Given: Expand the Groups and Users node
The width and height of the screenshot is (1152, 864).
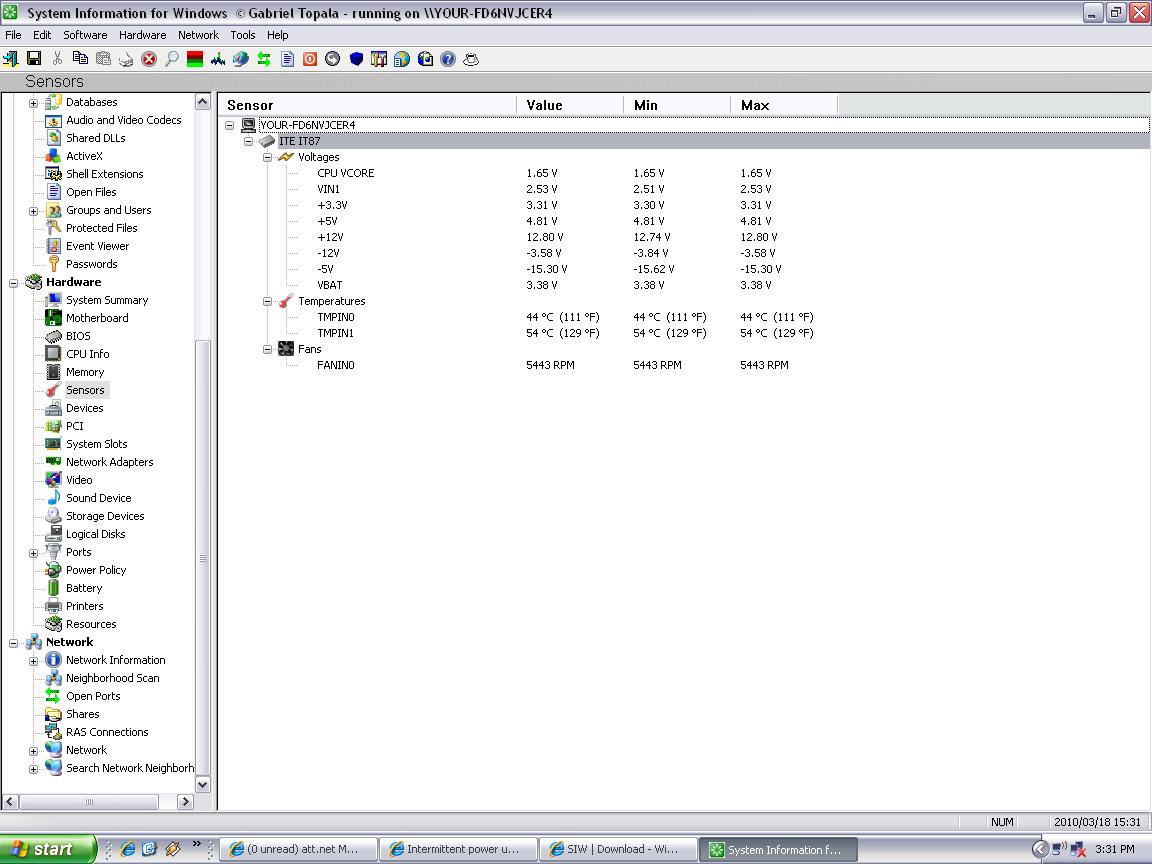Looking at the screenshot, I should 33,211.
